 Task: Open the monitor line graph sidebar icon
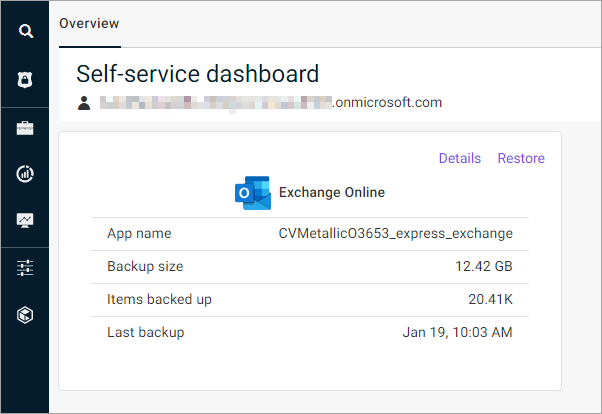click(x=25, y=220)
